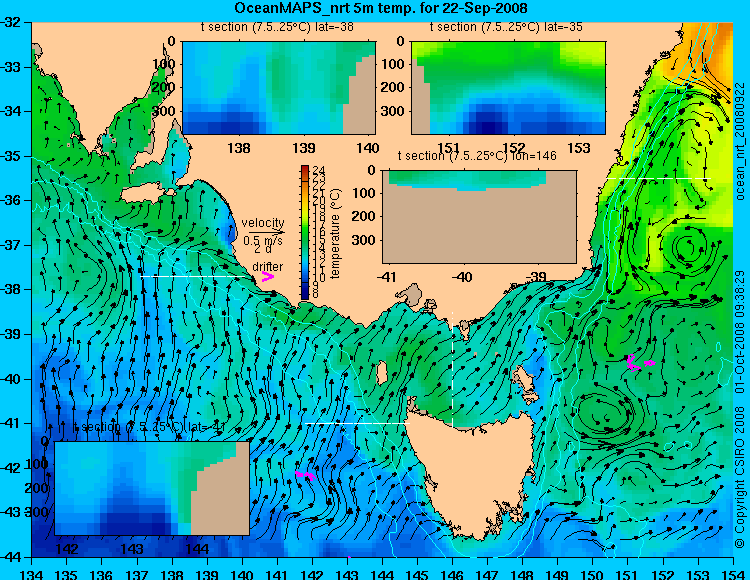Click the vertical temperature color bar
The image size is (750, 580).
pyautogui.click(x=305, y=232)
